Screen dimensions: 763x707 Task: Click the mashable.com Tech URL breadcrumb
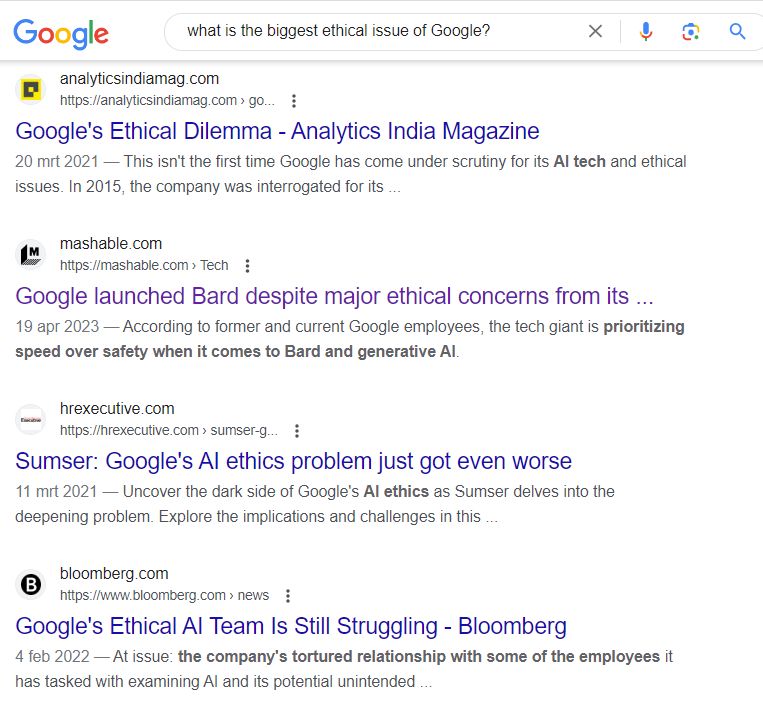coord(144,265)
